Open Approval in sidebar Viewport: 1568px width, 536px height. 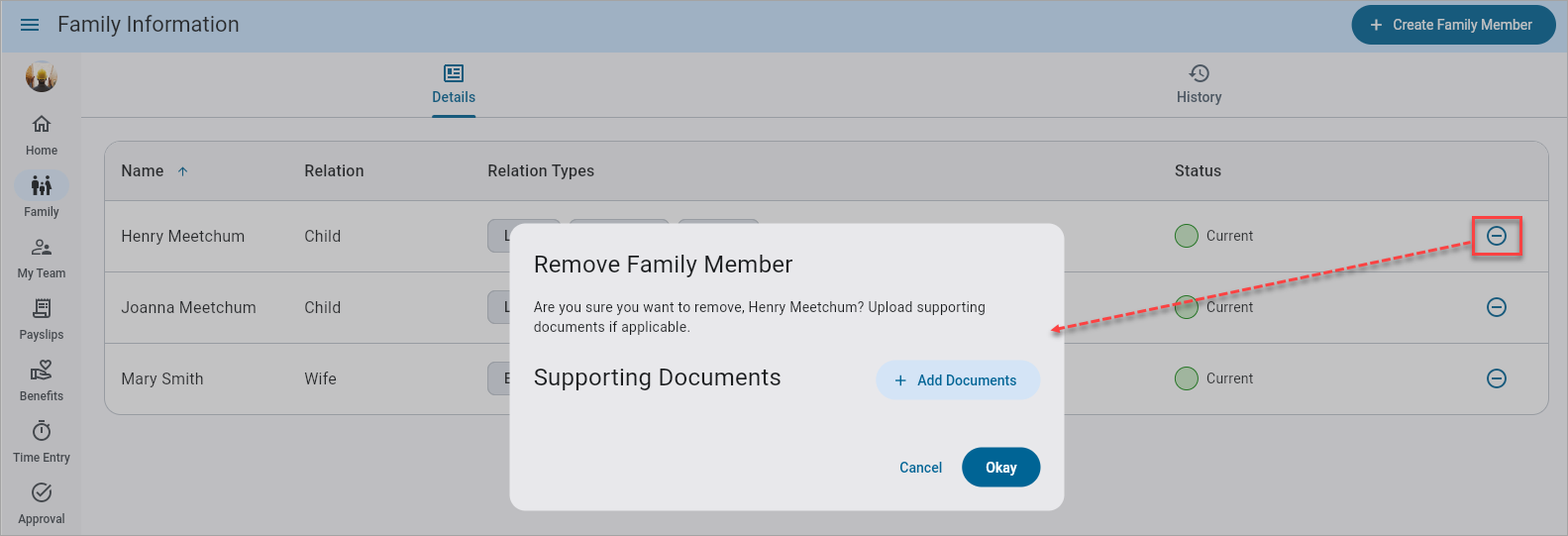pyautogui.click(x=42, y=503)
